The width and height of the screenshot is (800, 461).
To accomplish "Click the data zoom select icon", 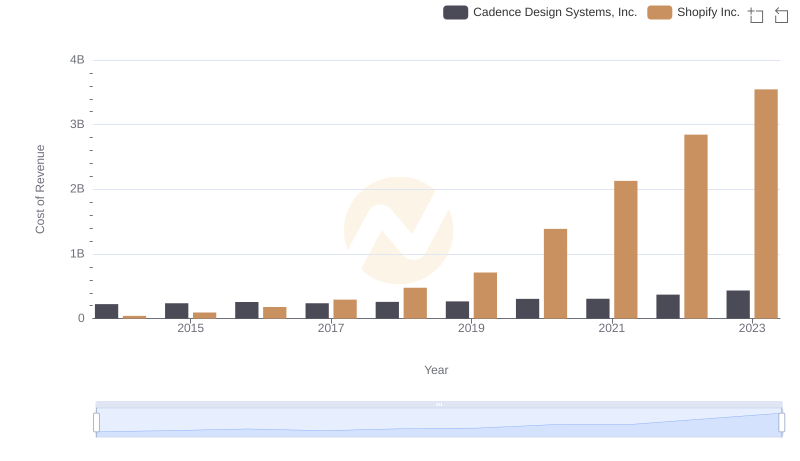I will [x=756, y=15].
